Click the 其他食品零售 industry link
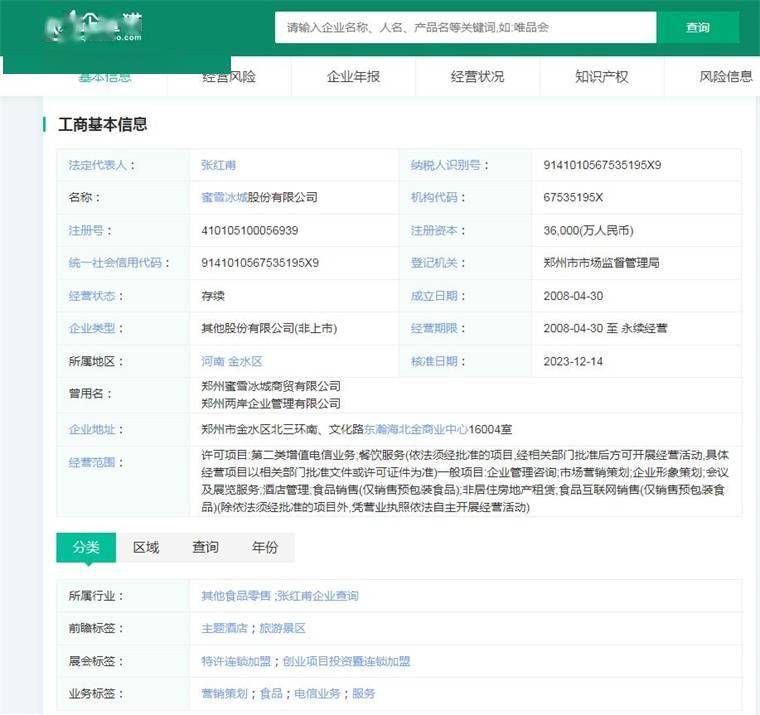 pos(236,596)
